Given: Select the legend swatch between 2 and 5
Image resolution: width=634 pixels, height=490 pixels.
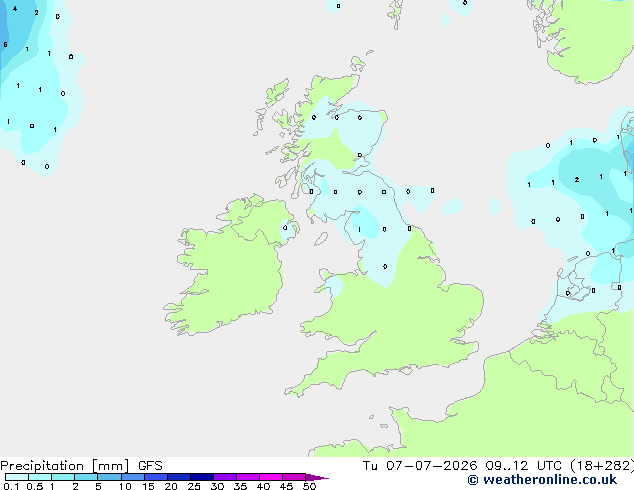Looking at the screenshot, I should tap(86, 477).
